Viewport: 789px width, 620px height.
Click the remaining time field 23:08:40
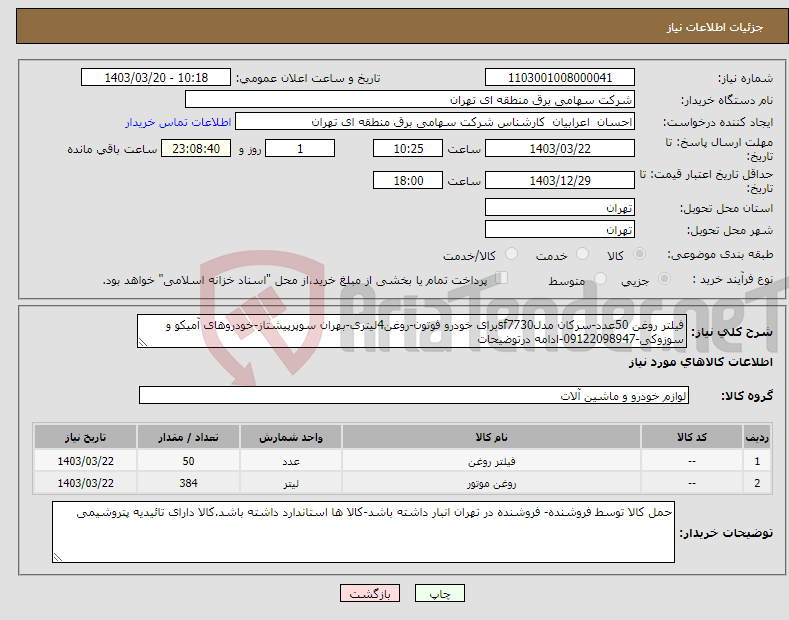pyautogui.click(x=196, y=148)
